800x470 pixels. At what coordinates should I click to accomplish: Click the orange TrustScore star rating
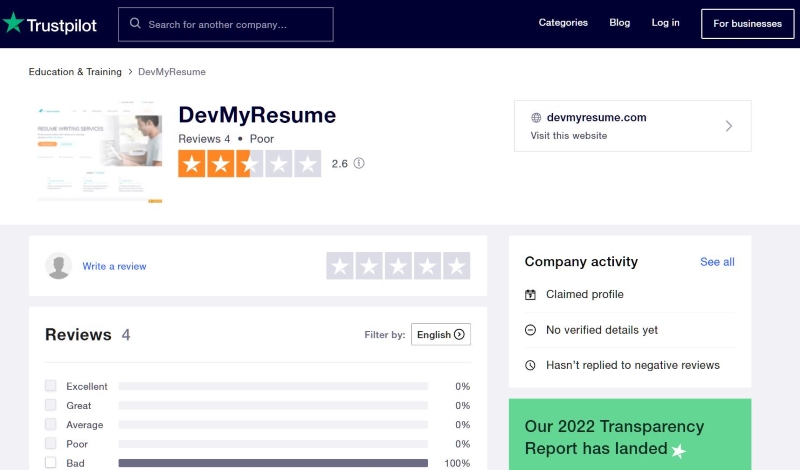pyautogui.click(x=249, y=163)
